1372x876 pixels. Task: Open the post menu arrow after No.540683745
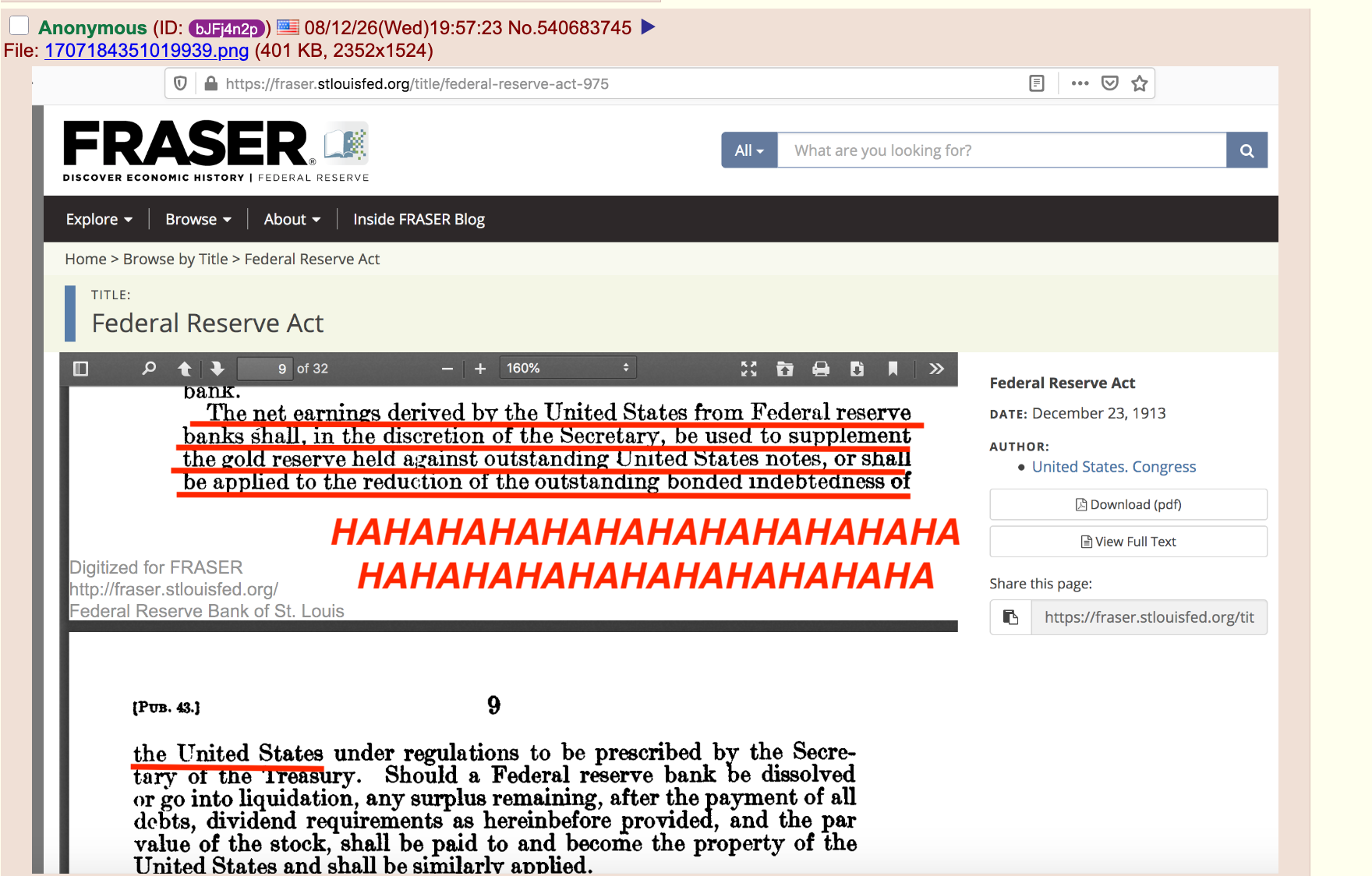tap(648, 27)
